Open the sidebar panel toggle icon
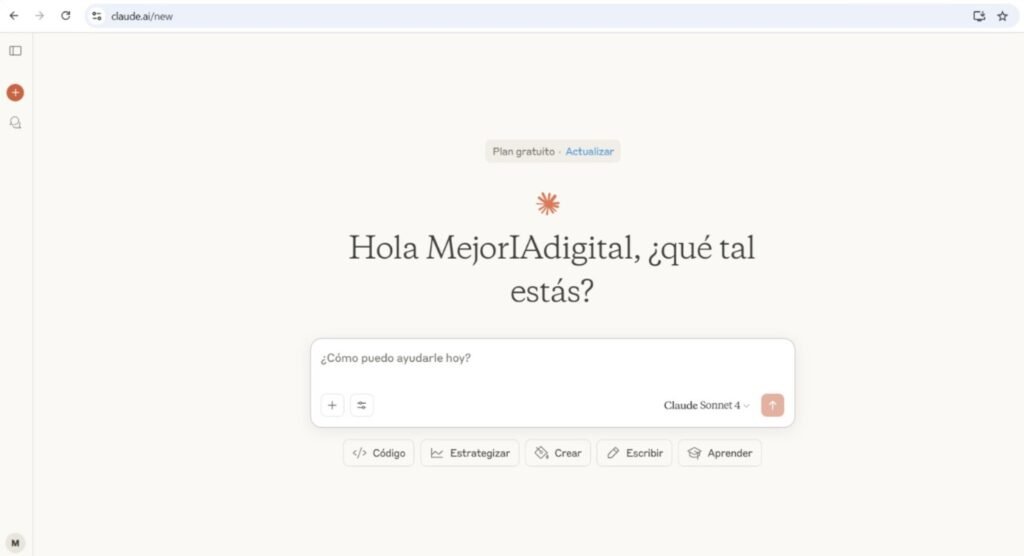1024x556 pixels. click(15, 51)
